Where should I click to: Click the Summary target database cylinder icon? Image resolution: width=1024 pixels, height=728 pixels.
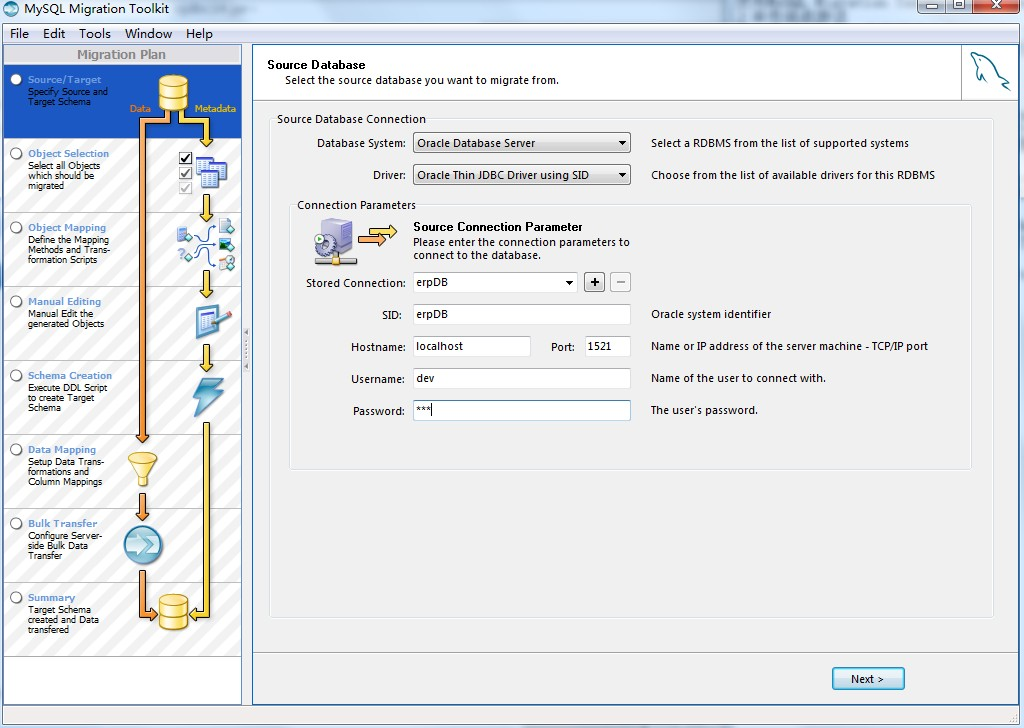(173, 612)
